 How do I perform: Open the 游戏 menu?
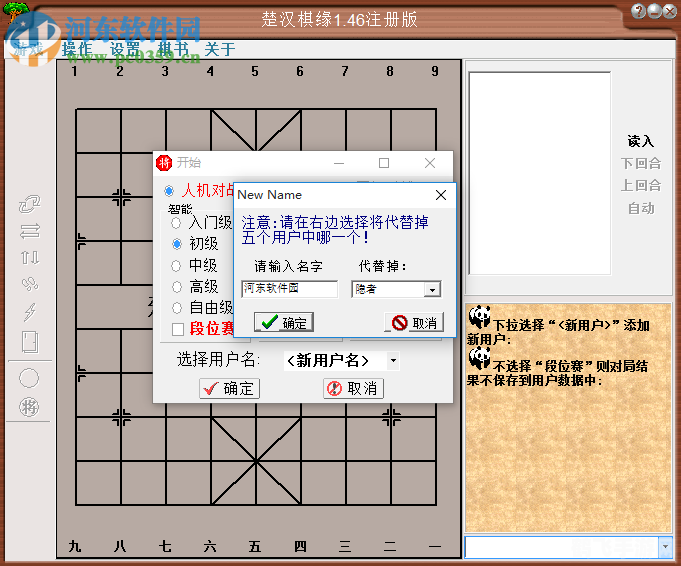coord(28,49)
